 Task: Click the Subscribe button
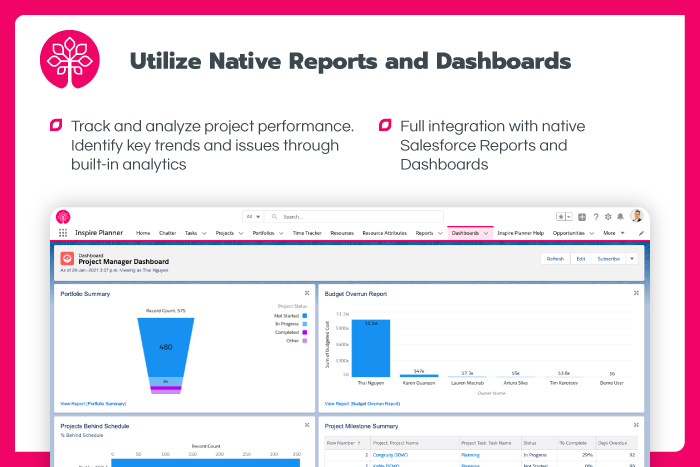point(609,259)
